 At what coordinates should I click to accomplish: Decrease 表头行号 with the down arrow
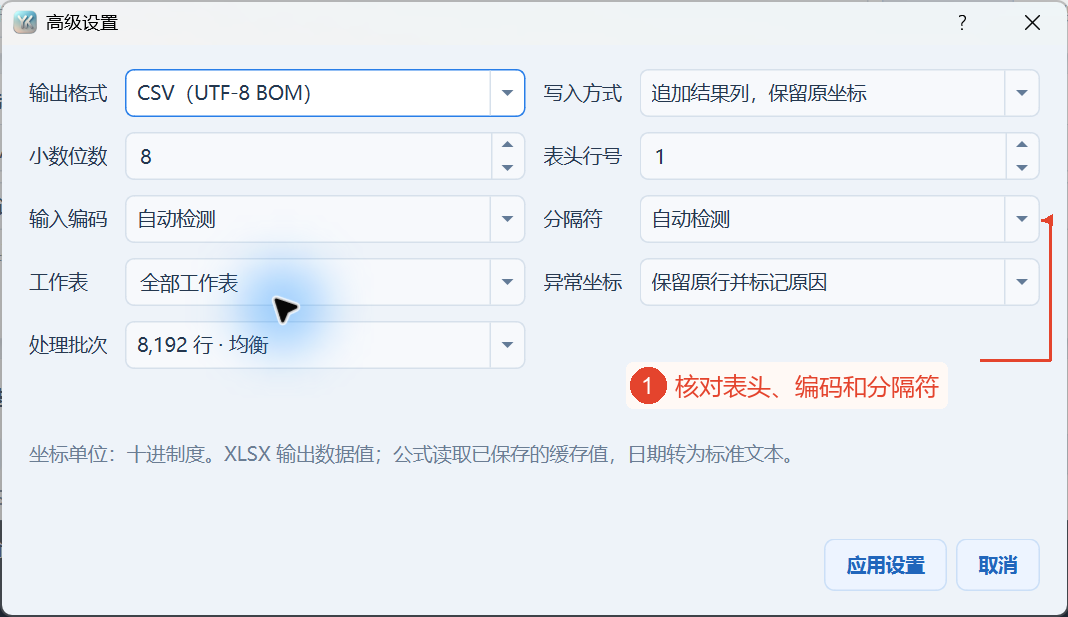[x=1022, y=168]
